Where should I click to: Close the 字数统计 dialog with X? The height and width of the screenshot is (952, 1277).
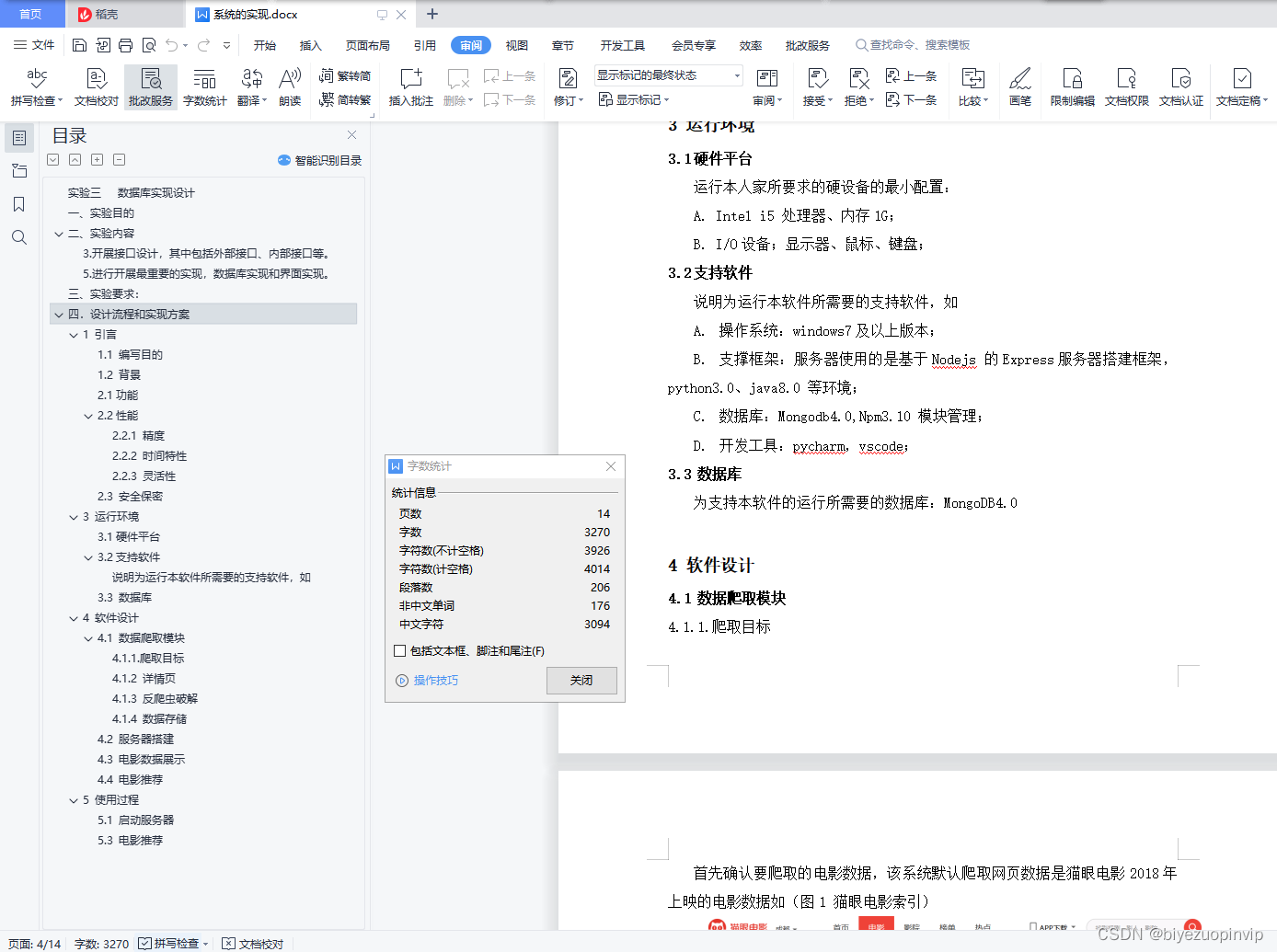(611, 466)
